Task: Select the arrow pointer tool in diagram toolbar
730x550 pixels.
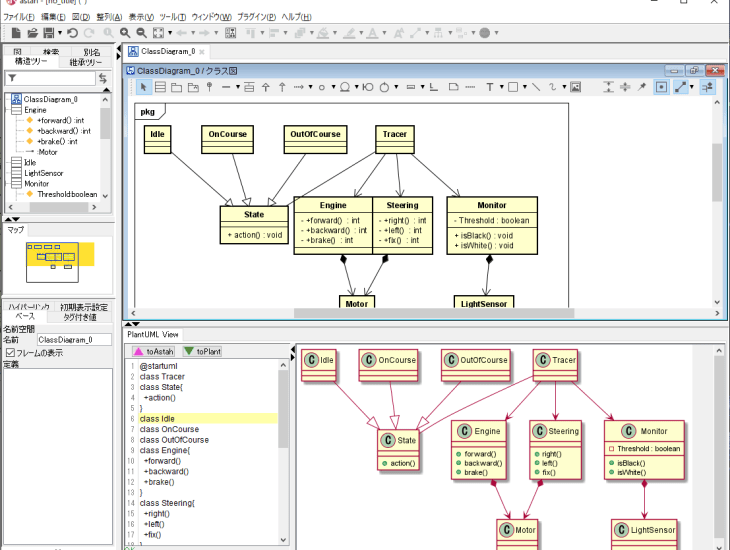Action: (143, 87)
